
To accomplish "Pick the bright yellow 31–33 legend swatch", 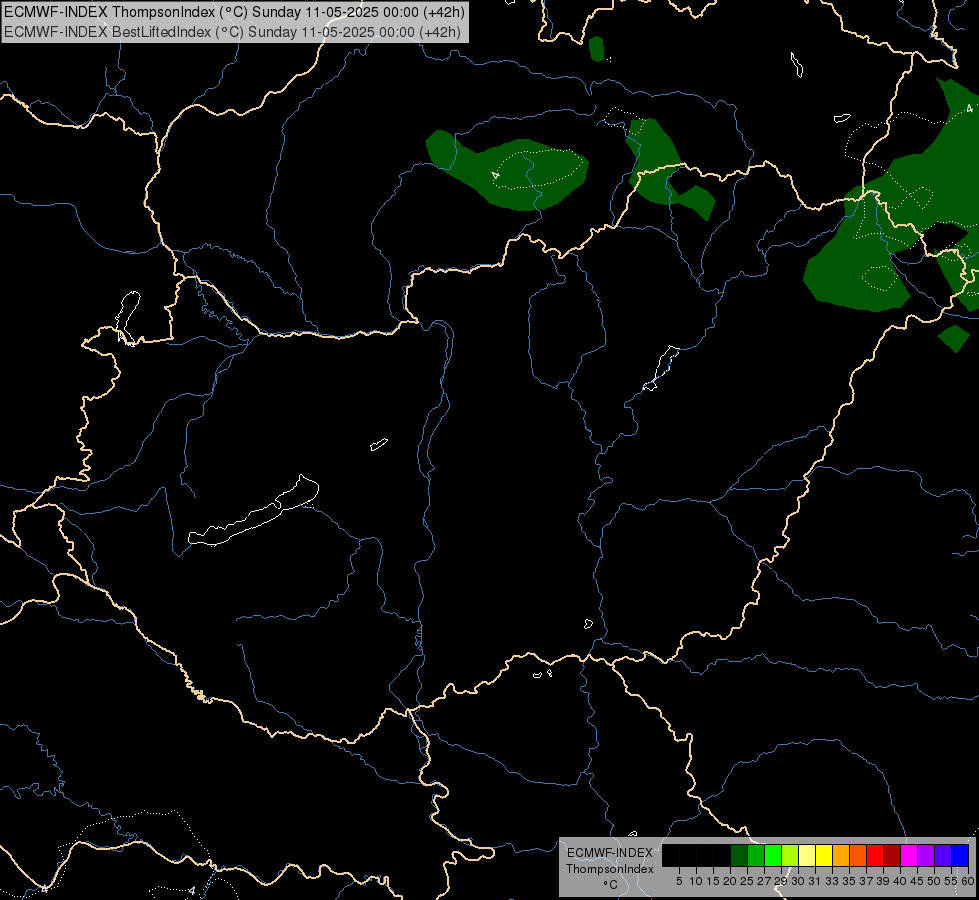I will [x=824, y=855].
